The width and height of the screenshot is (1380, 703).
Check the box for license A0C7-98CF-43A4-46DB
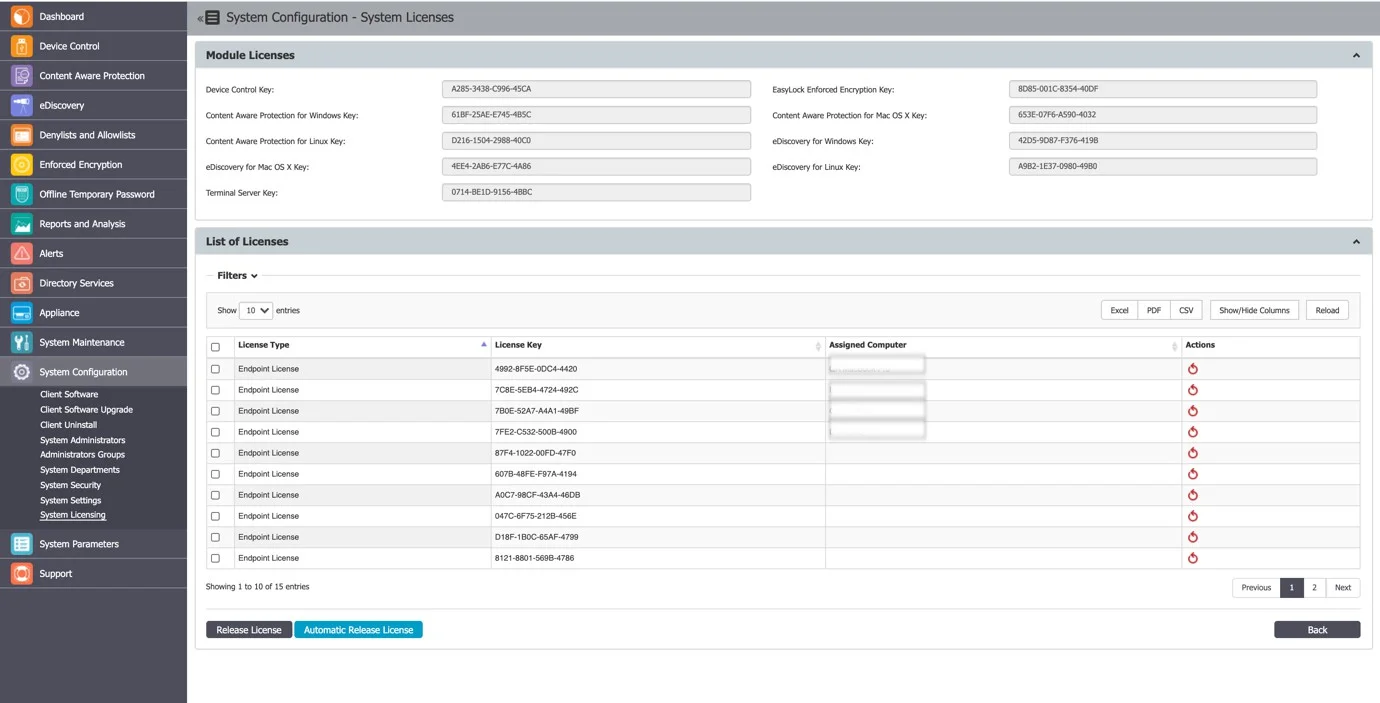(x=215, y=495)
